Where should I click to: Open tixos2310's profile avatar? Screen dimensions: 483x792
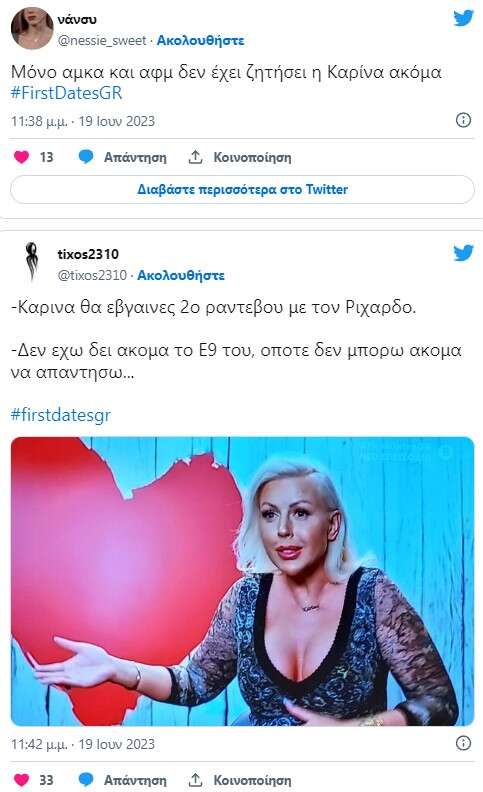[x=32, y=262]
